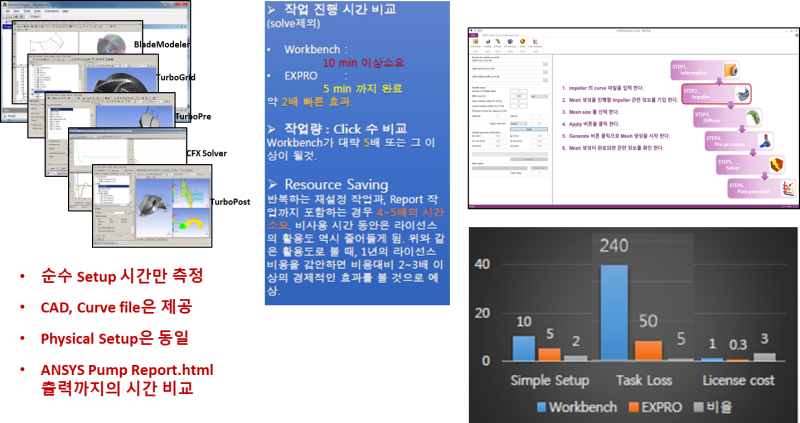
Task: Browse for the shroud curve file
Action: (x=545, y=72)
